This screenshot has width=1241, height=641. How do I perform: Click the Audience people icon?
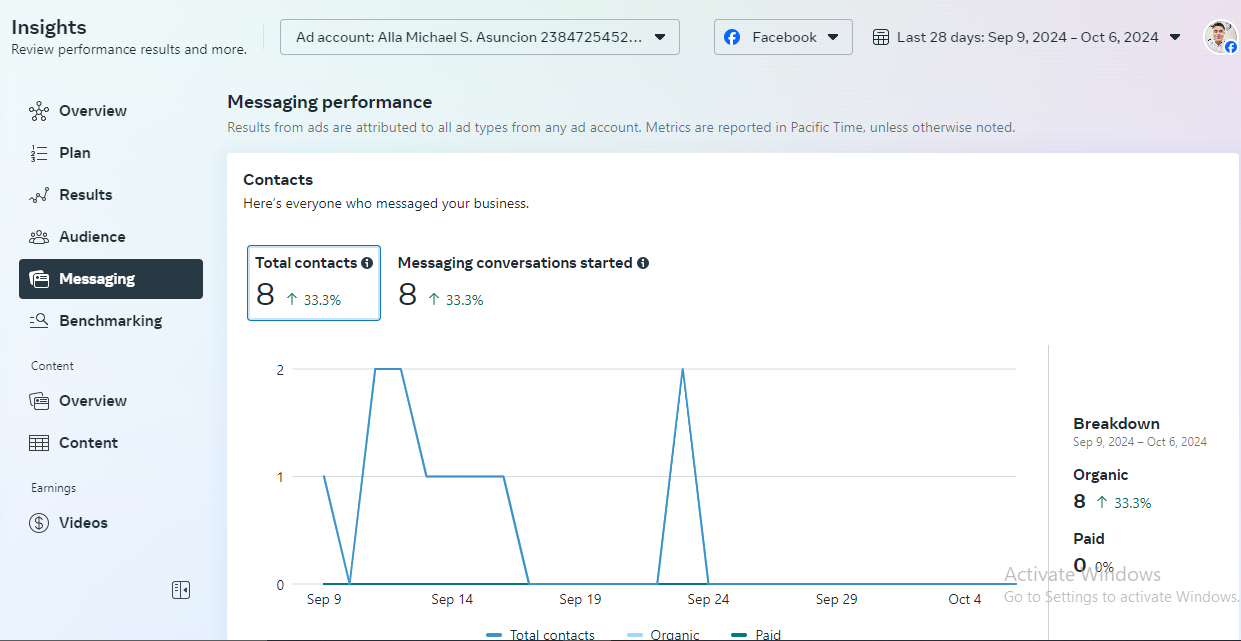pyautogui.click(x=39, y=237)
